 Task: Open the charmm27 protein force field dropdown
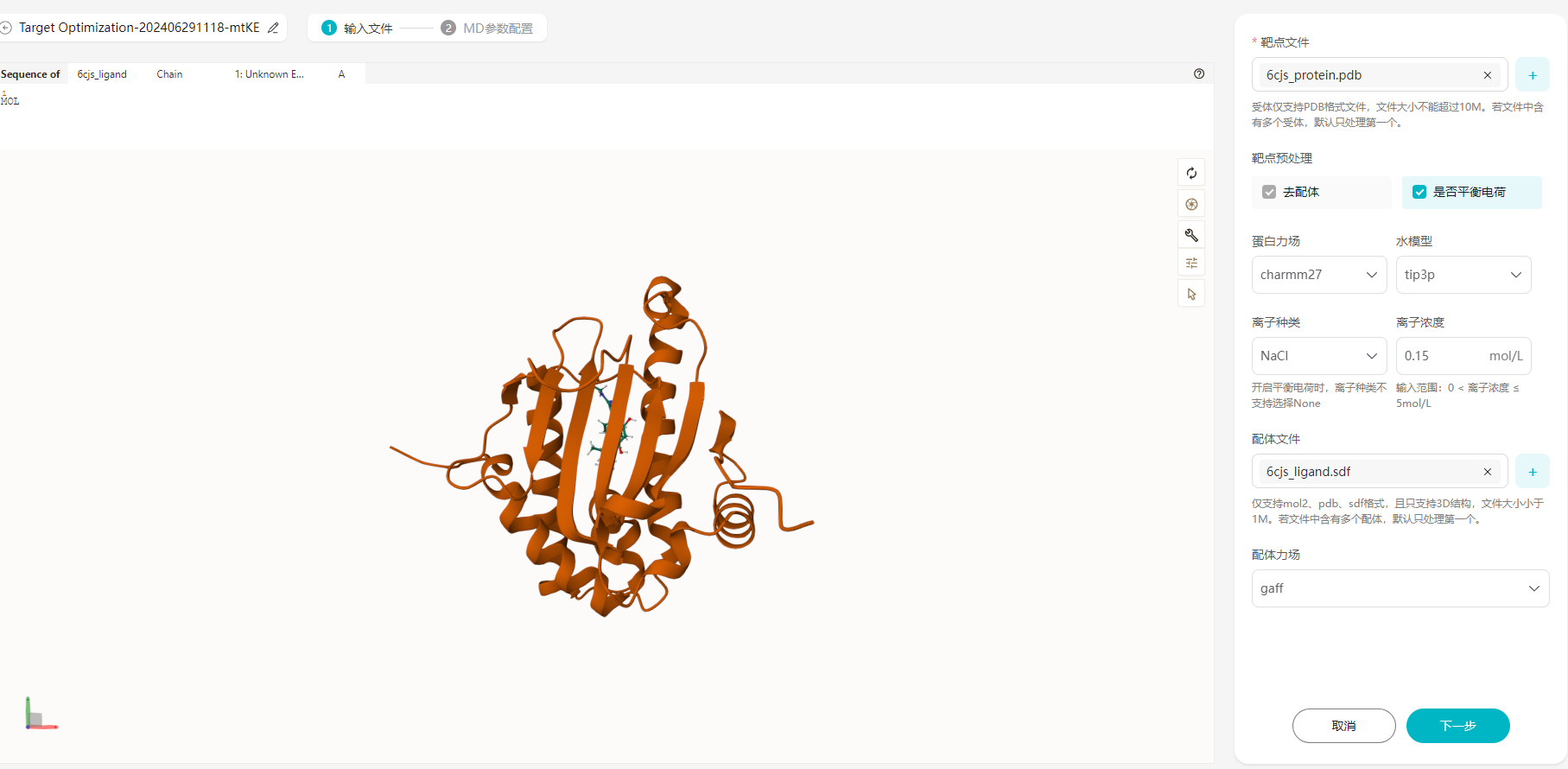point(1319,275)
